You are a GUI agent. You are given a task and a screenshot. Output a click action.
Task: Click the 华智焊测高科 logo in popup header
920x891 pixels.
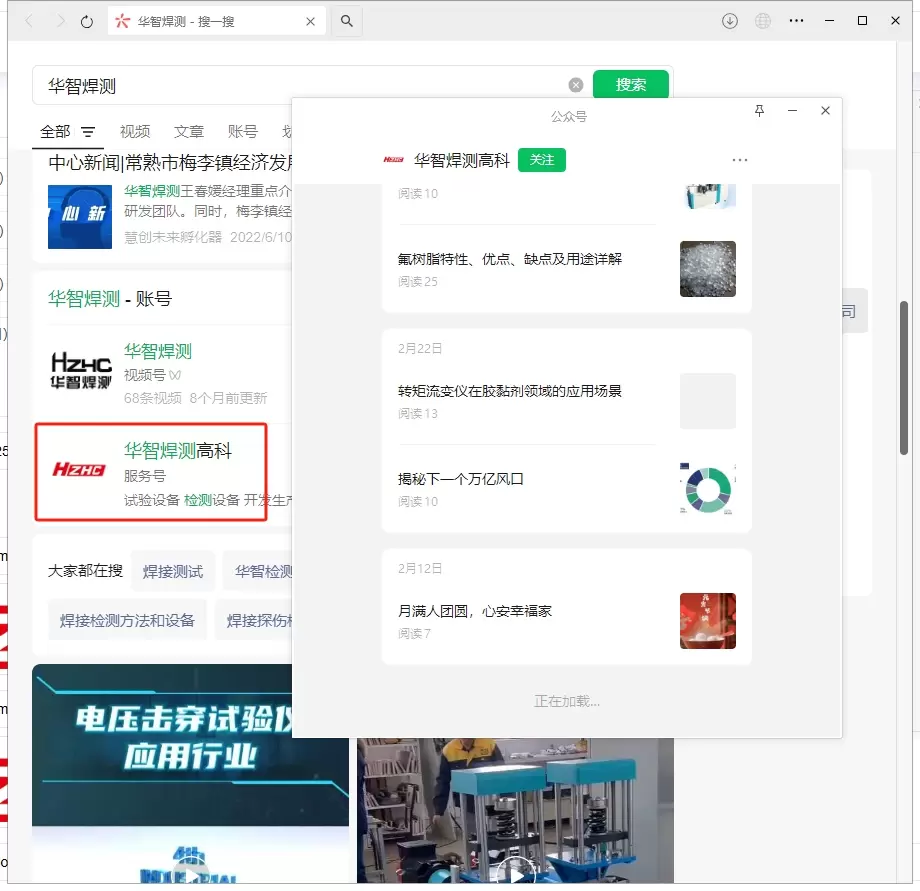tap(393, 160)
